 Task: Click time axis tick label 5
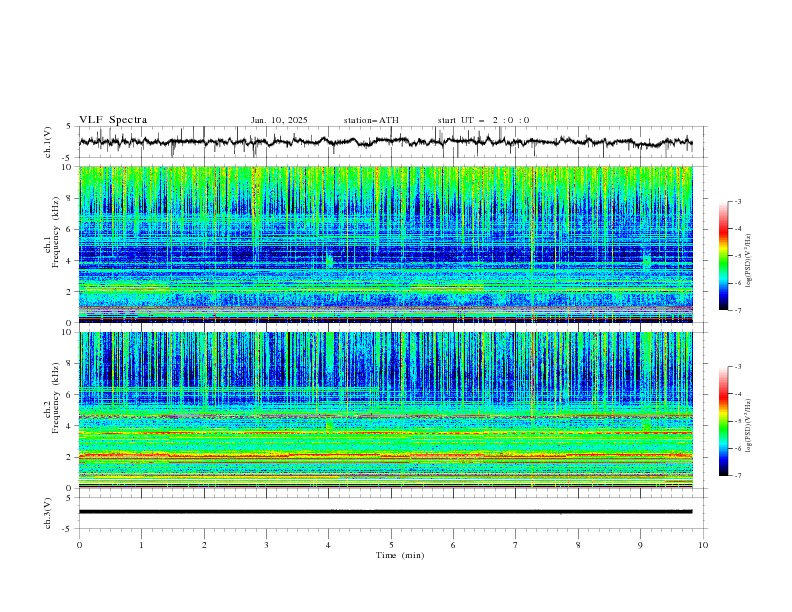[391, 545]
